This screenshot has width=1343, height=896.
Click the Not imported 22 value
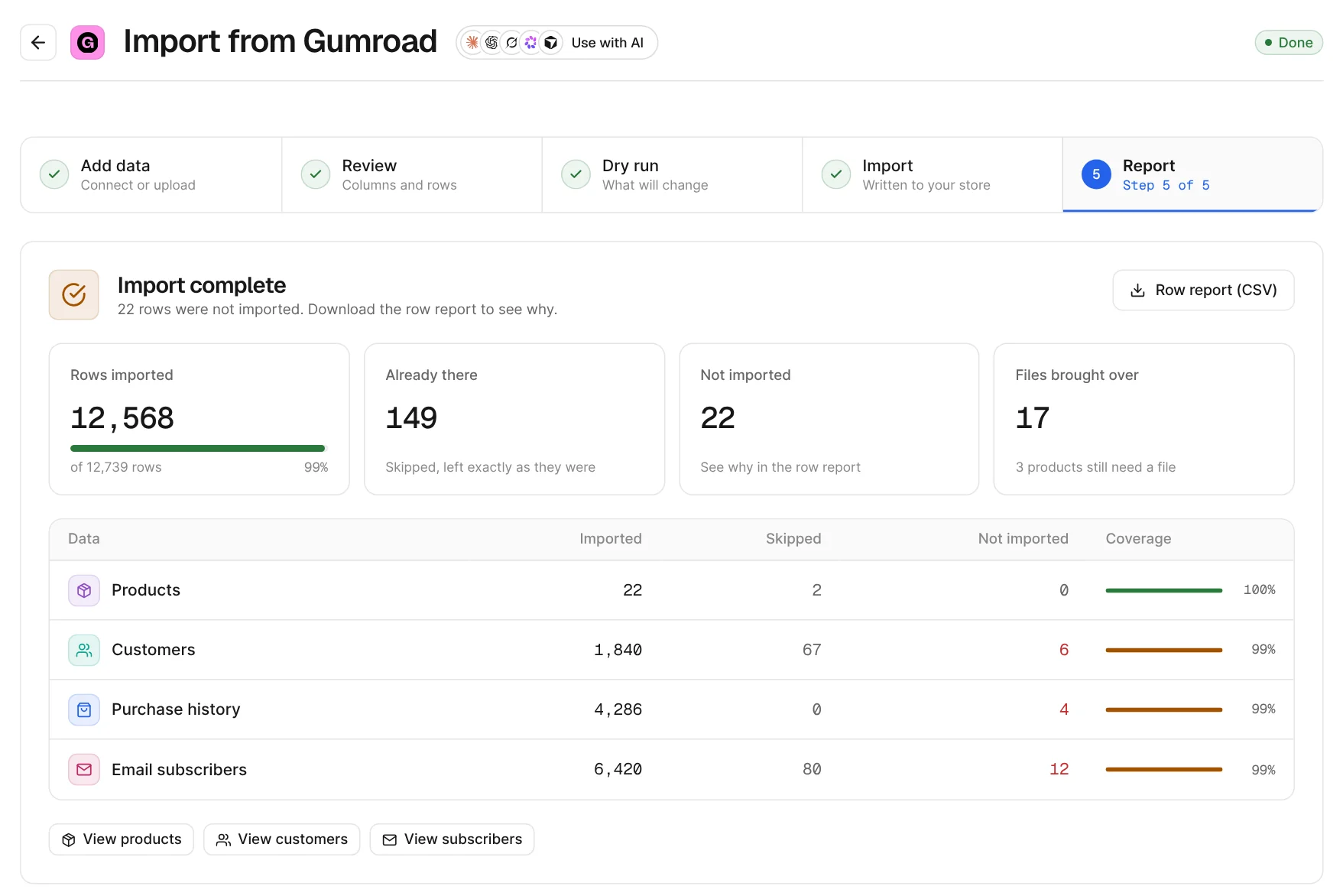tap(718, 418)
